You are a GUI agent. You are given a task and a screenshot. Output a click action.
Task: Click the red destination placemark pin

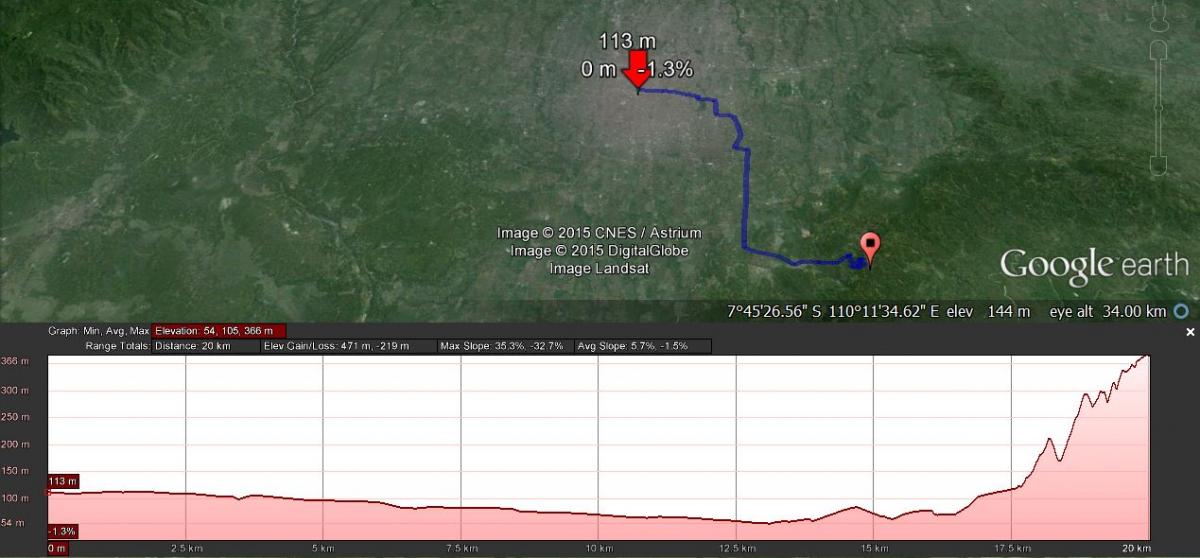[870, 249]
